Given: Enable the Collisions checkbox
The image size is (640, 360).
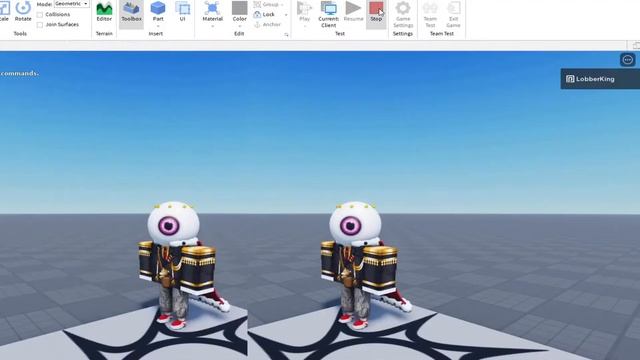Looking at the screenshot, I should click(x=40, y=15).
